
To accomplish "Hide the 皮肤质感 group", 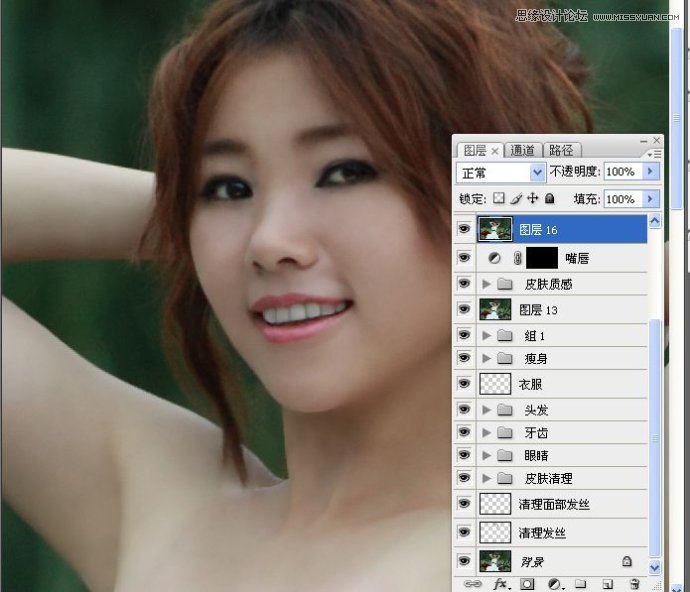I will 464,283.
